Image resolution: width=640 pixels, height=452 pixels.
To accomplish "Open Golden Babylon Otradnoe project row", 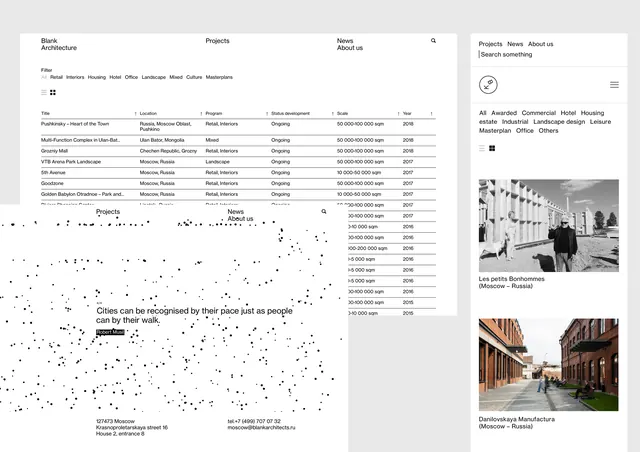I will coord(238,194).
